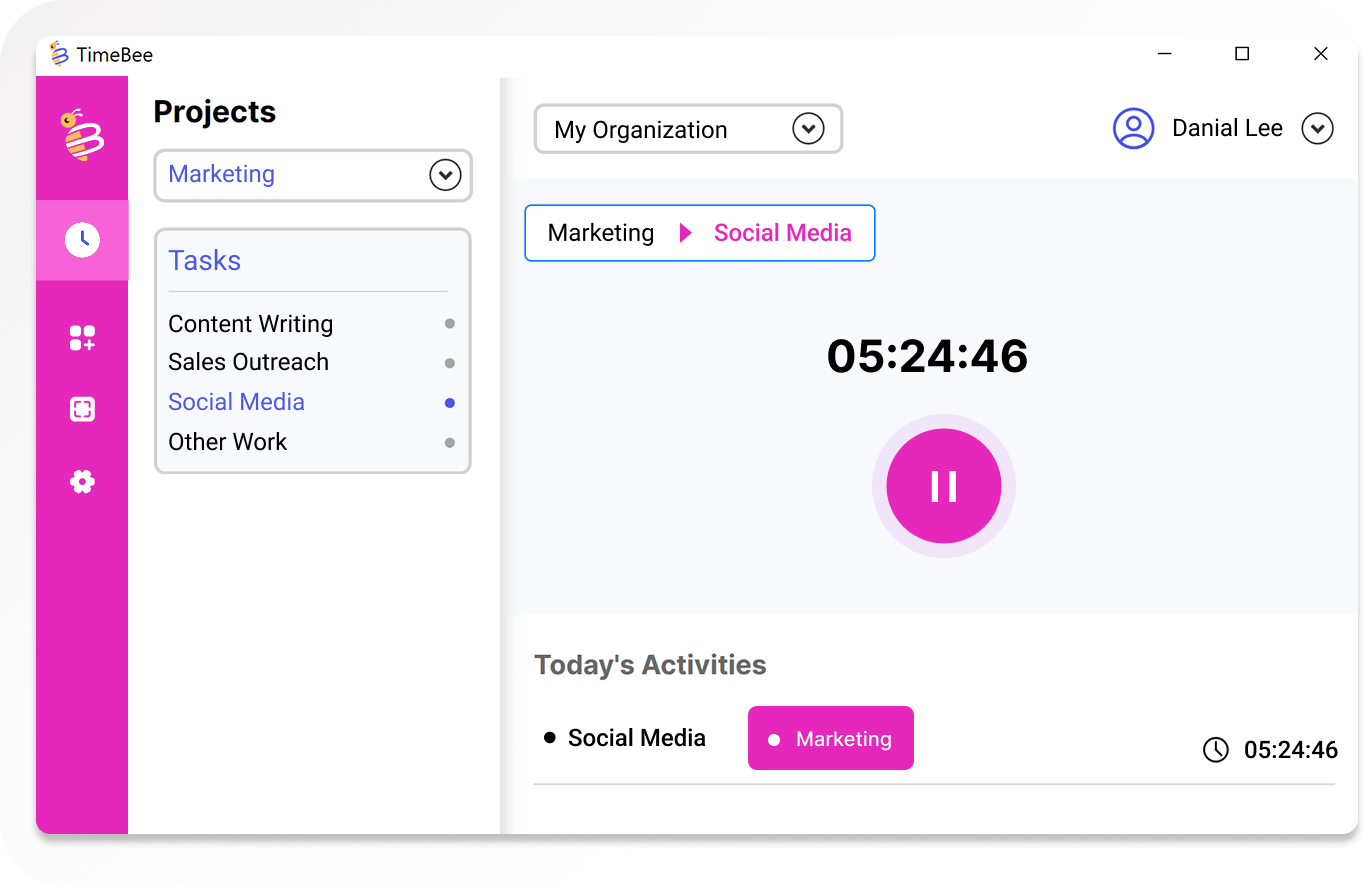Choose Social Media in the Tasks list

(x=236, y=402)
